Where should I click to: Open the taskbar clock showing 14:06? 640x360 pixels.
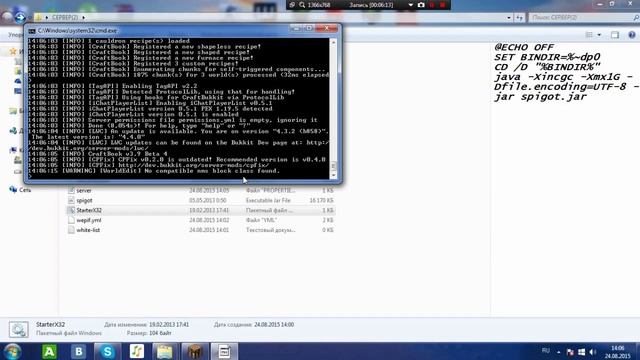(618, 352)
